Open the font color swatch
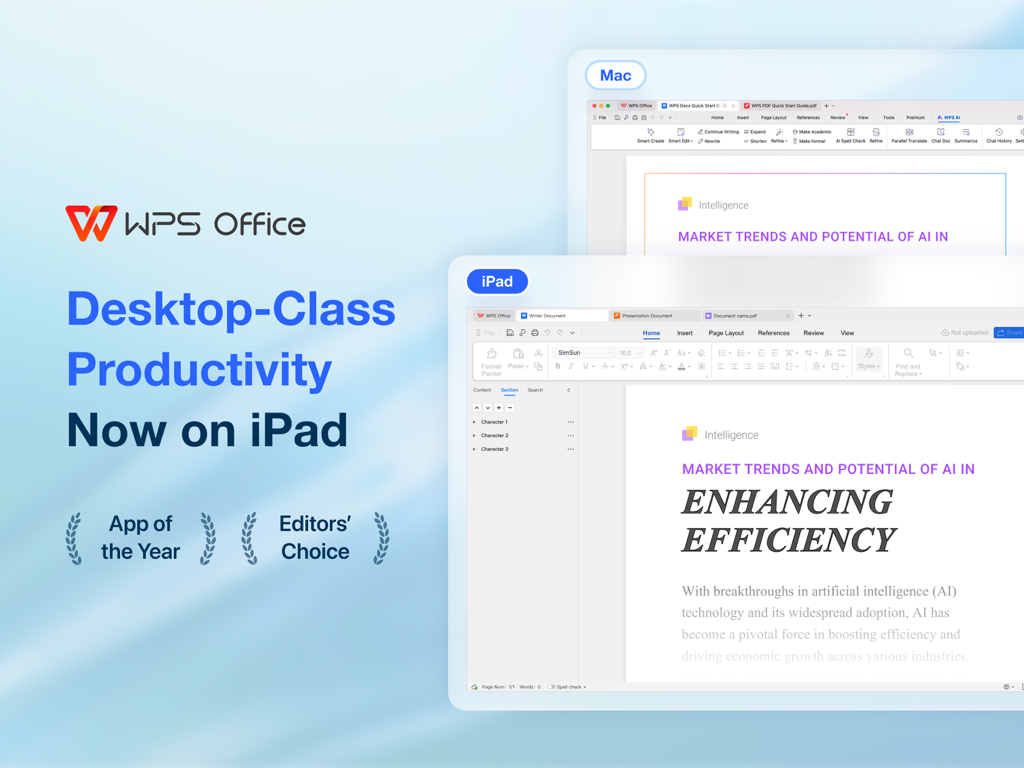This screenshot has width=1024, height=768. point(680,367)
